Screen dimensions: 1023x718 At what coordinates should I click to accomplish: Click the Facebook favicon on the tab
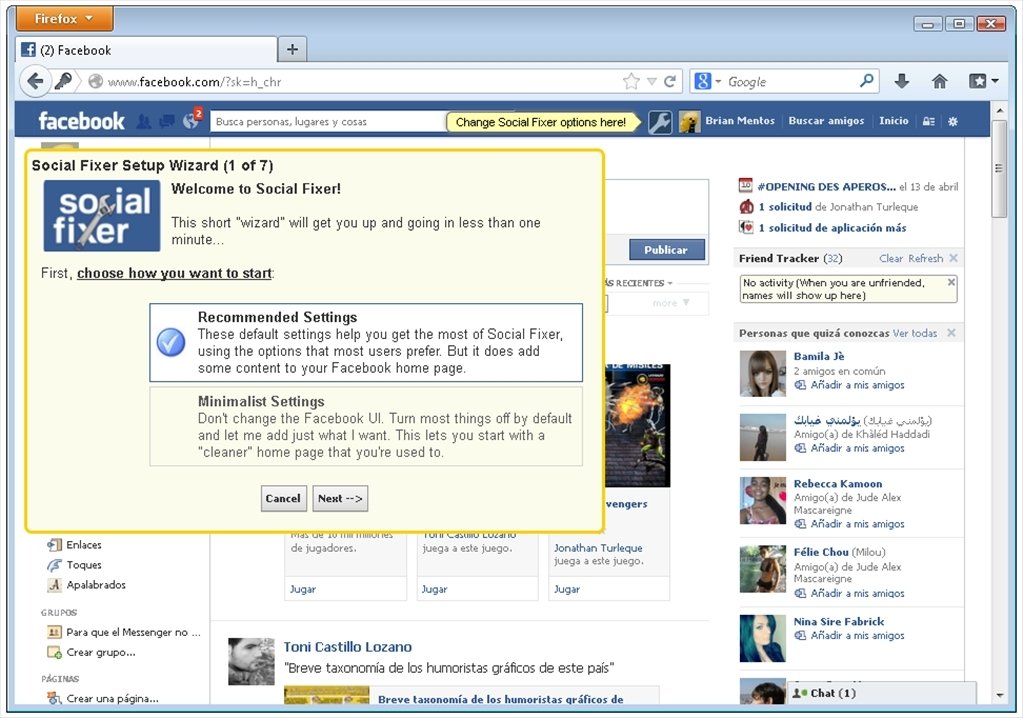(28, 50)
